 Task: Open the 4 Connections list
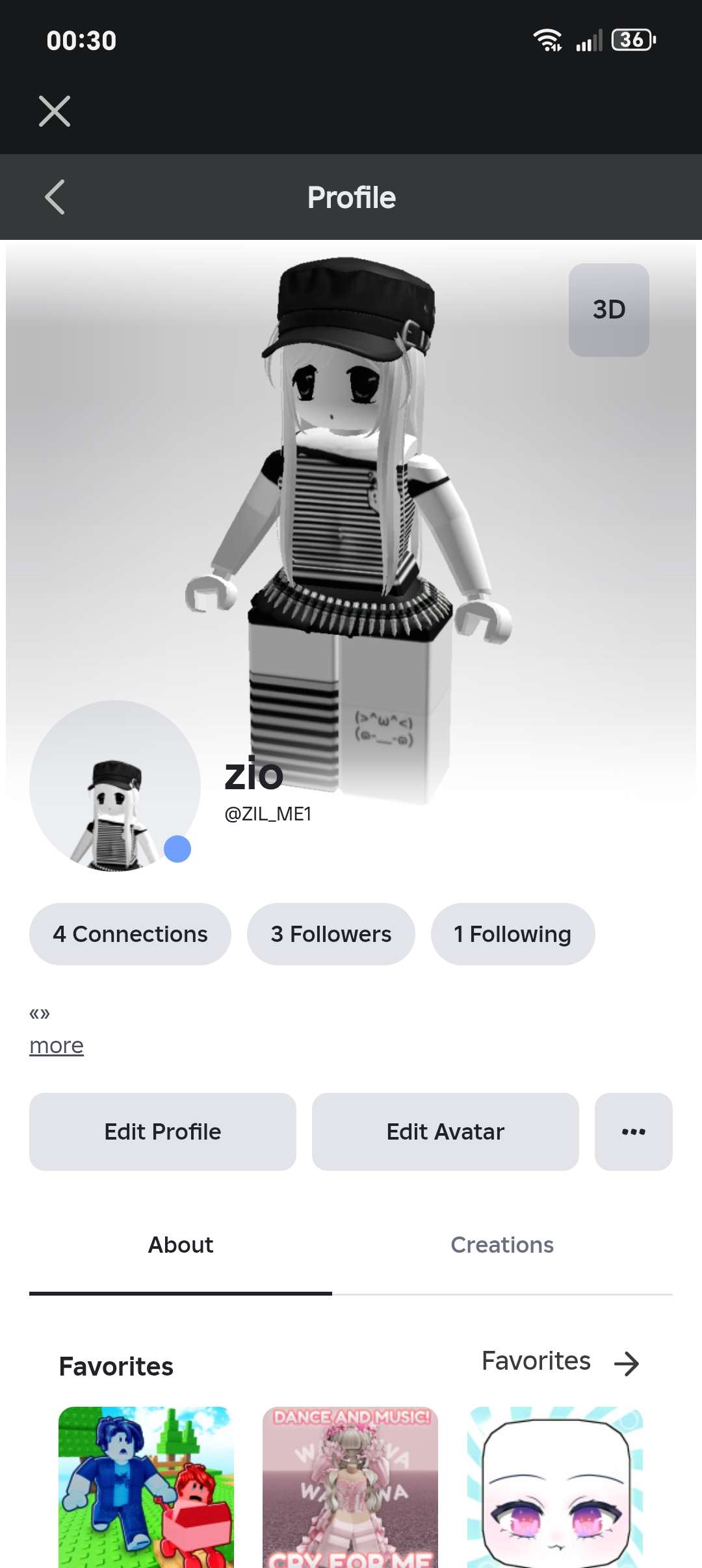[x=130, y=934]
